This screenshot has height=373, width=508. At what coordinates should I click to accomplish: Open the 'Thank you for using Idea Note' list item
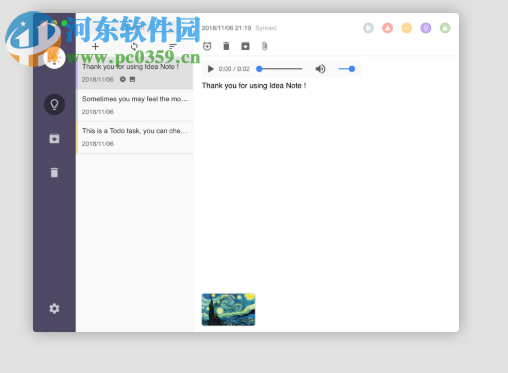click(x=135, y=73)
